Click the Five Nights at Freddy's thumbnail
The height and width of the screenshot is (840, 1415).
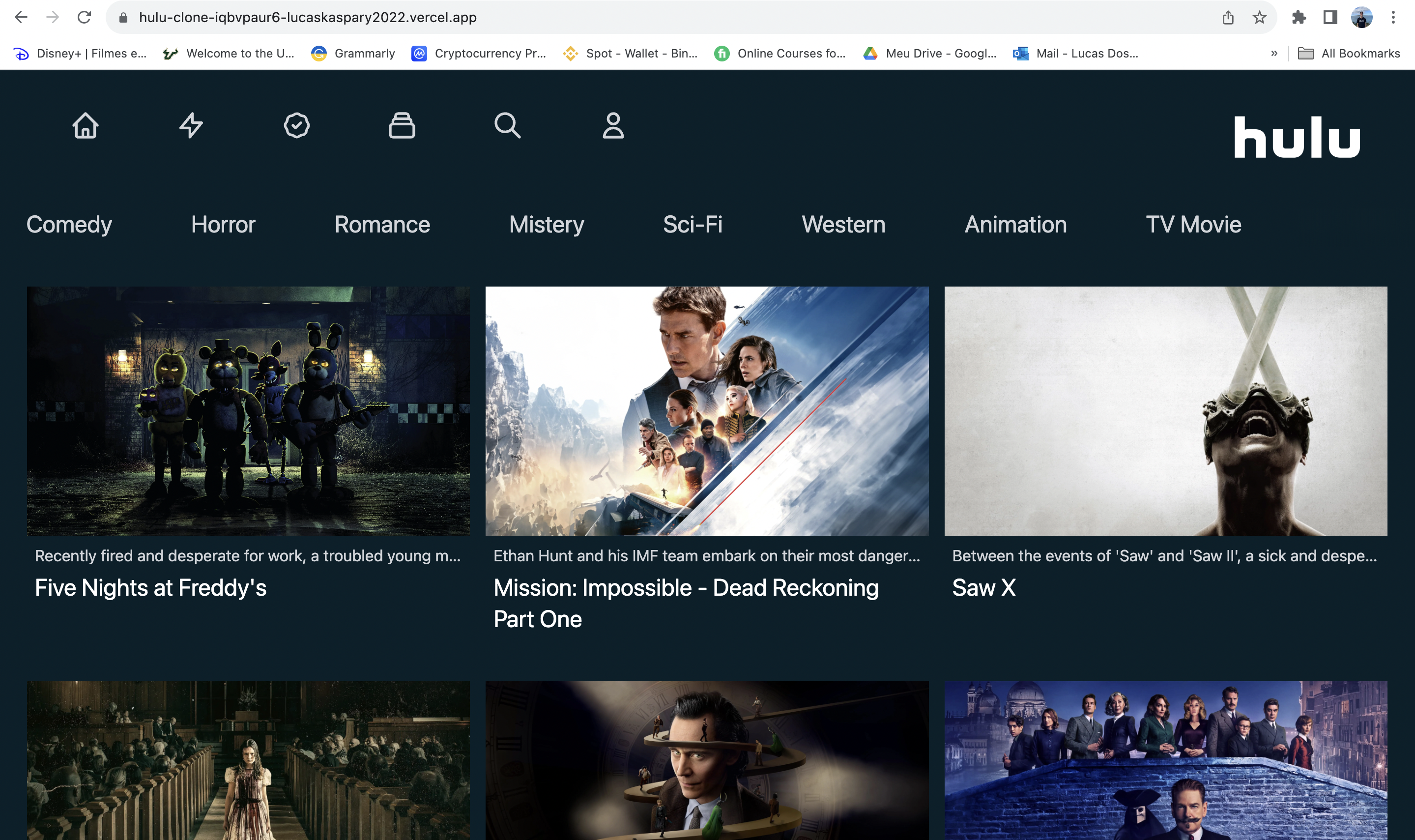tap(249, 410)
